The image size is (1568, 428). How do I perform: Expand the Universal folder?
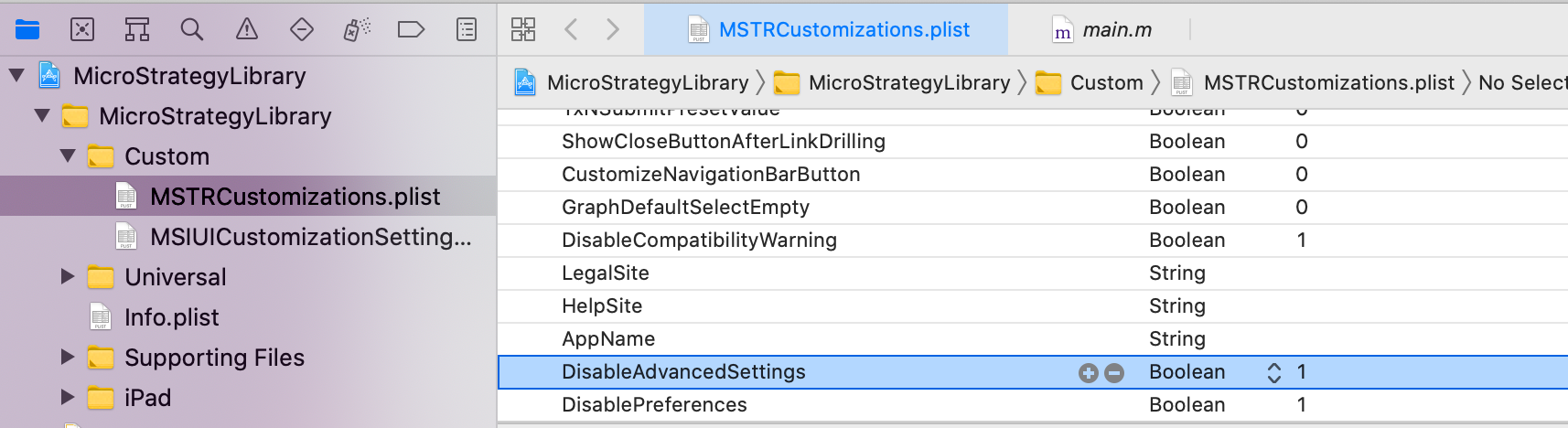[x=68, y=276]
